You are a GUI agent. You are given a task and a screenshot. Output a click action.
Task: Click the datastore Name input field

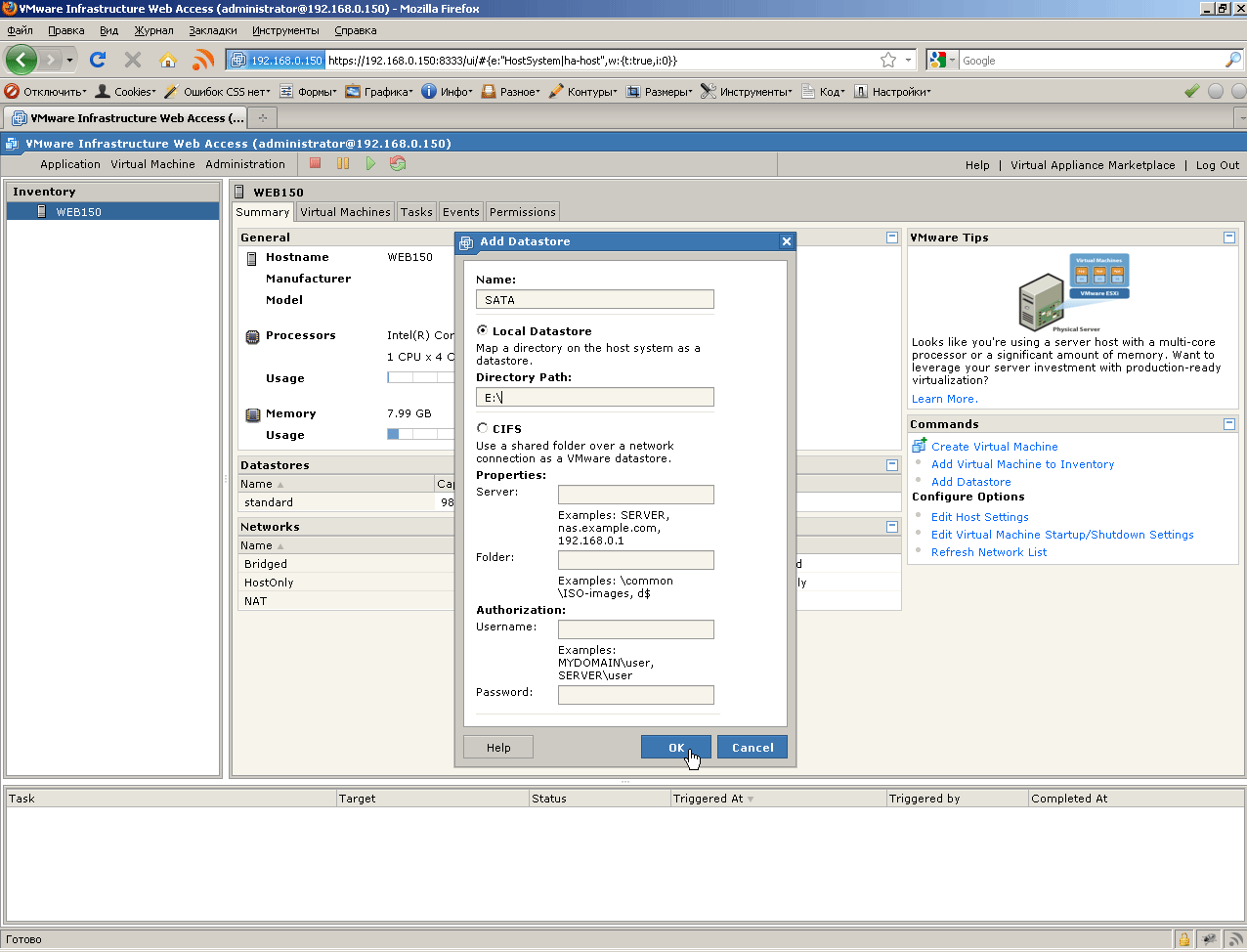[595, 300]
